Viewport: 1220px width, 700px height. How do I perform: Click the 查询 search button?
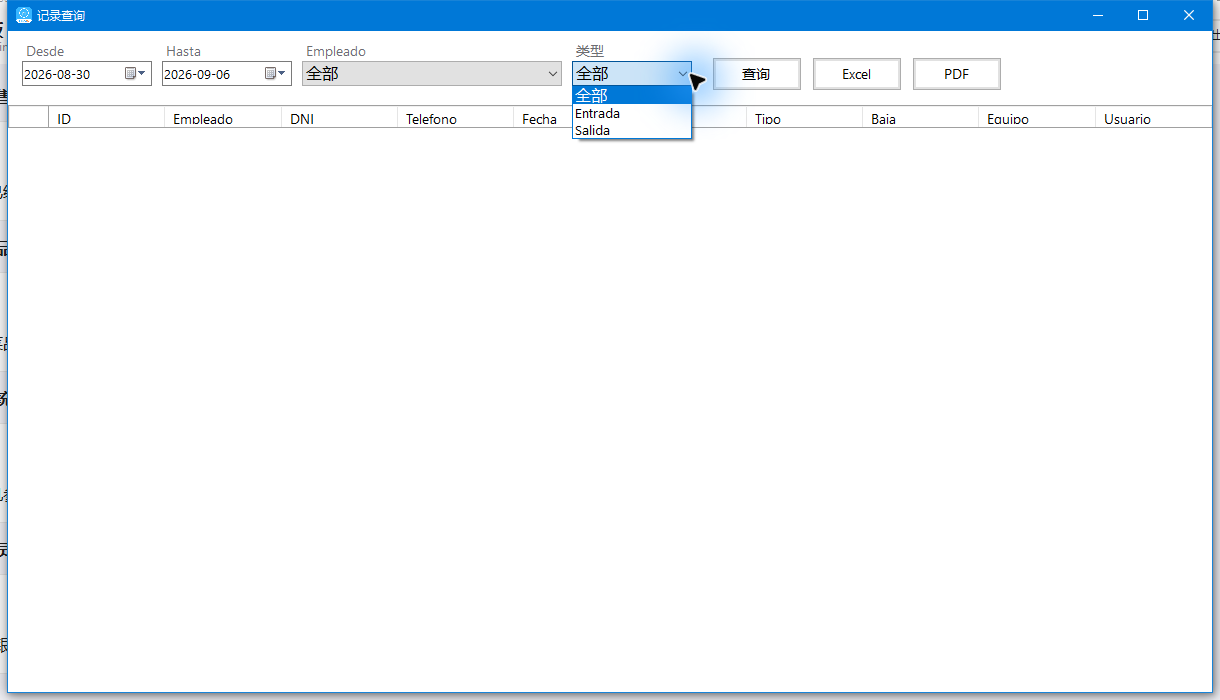coord(756,74)
